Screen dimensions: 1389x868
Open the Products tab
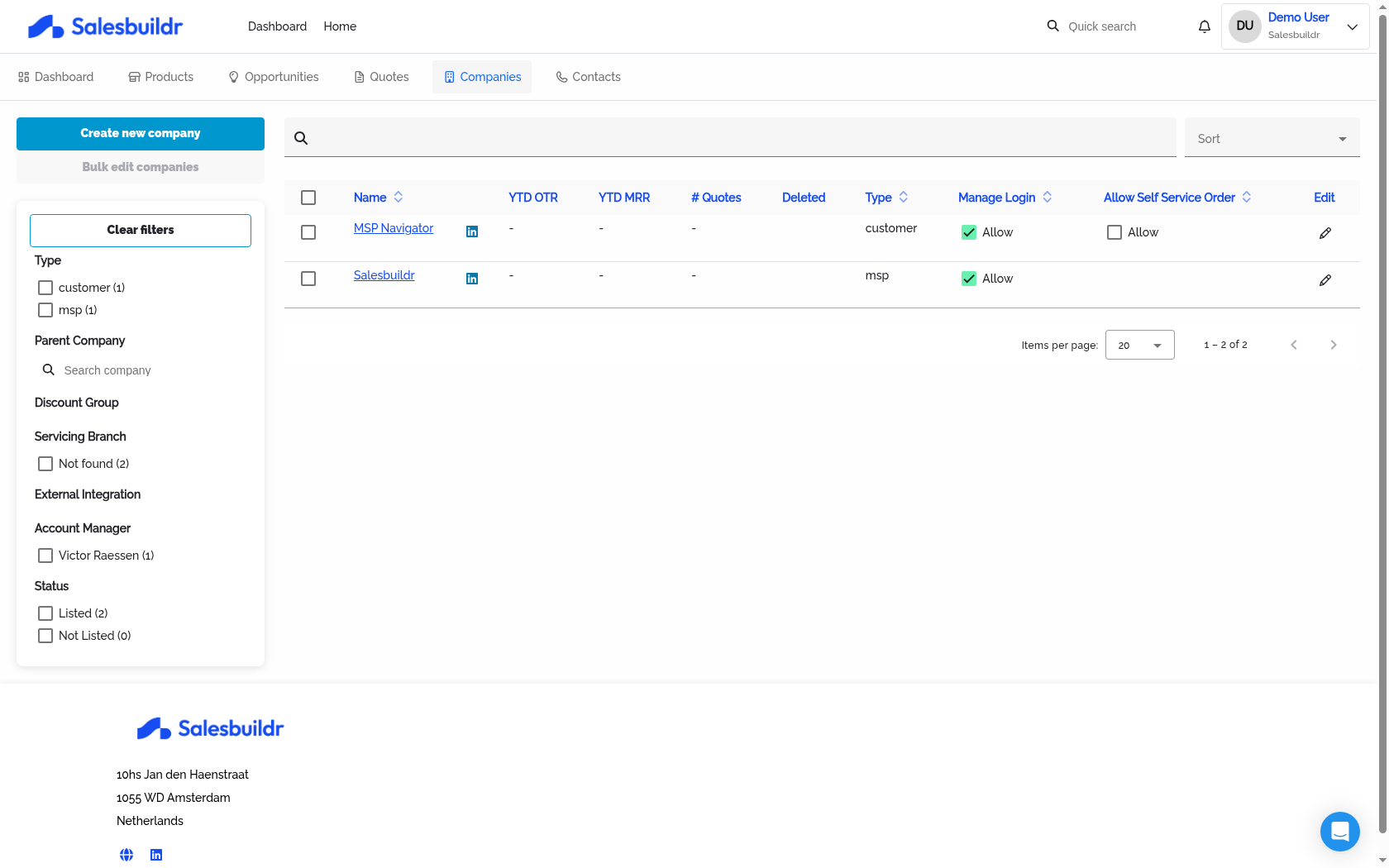[x=161, y=77]
